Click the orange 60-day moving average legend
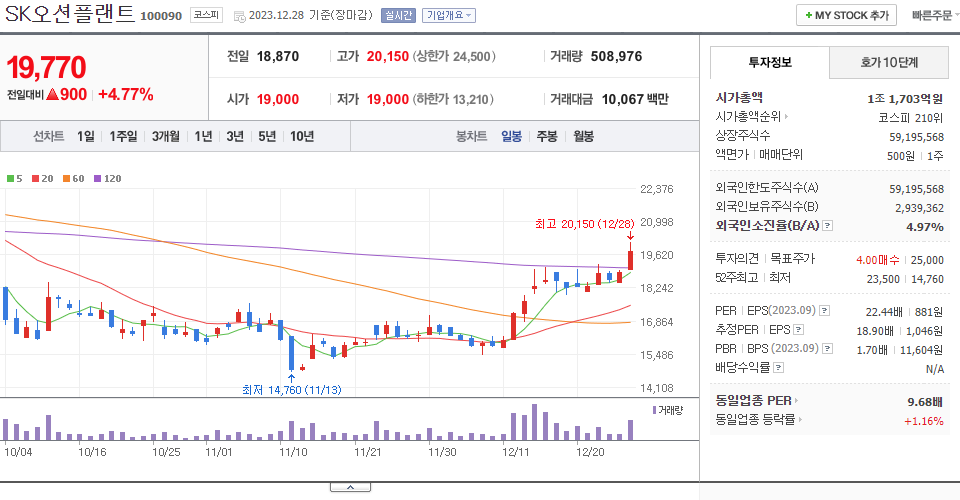 (x=73, y=178)
